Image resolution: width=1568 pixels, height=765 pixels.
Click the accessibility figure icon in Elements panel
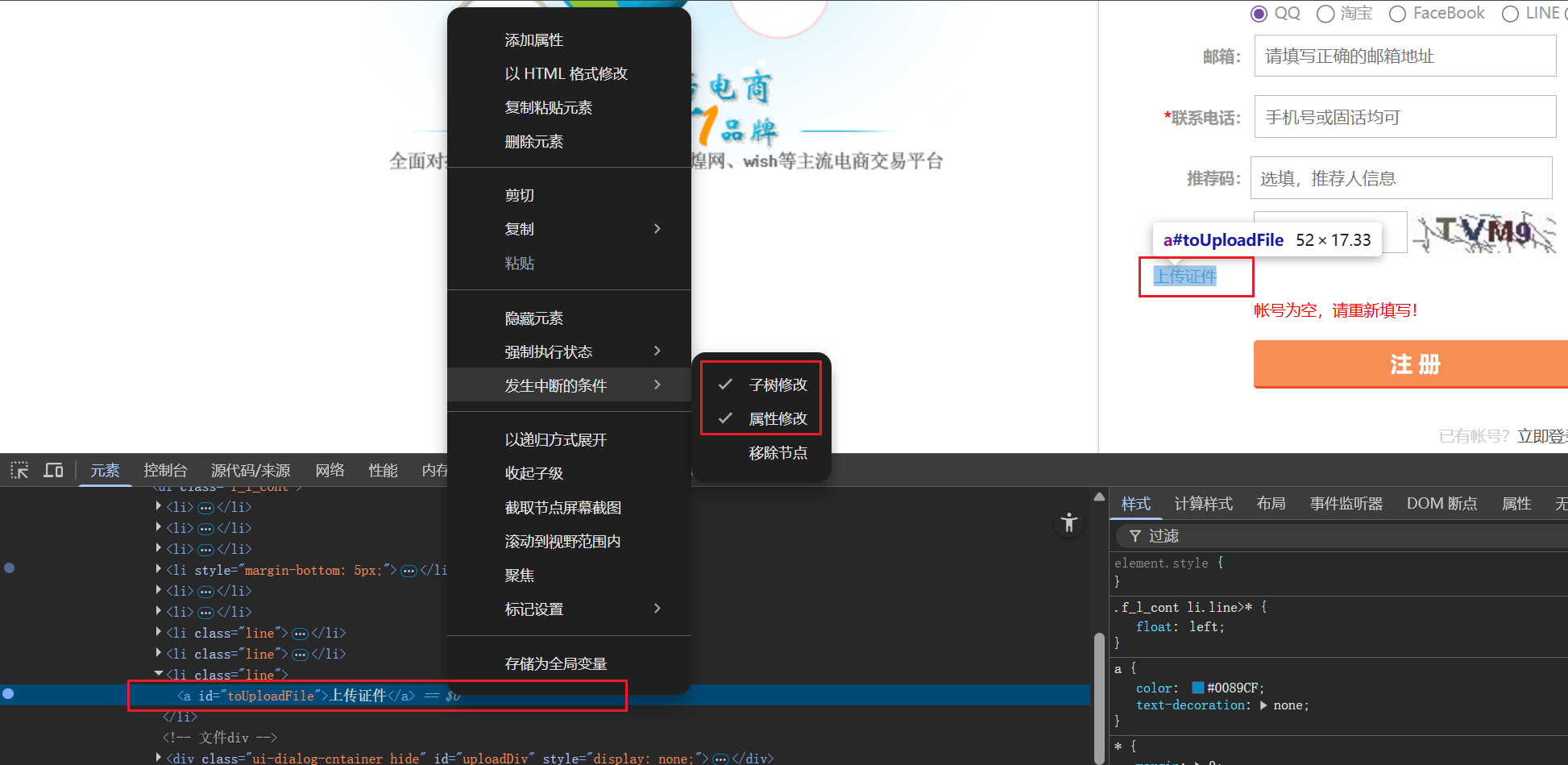[x=1069, y=523]
